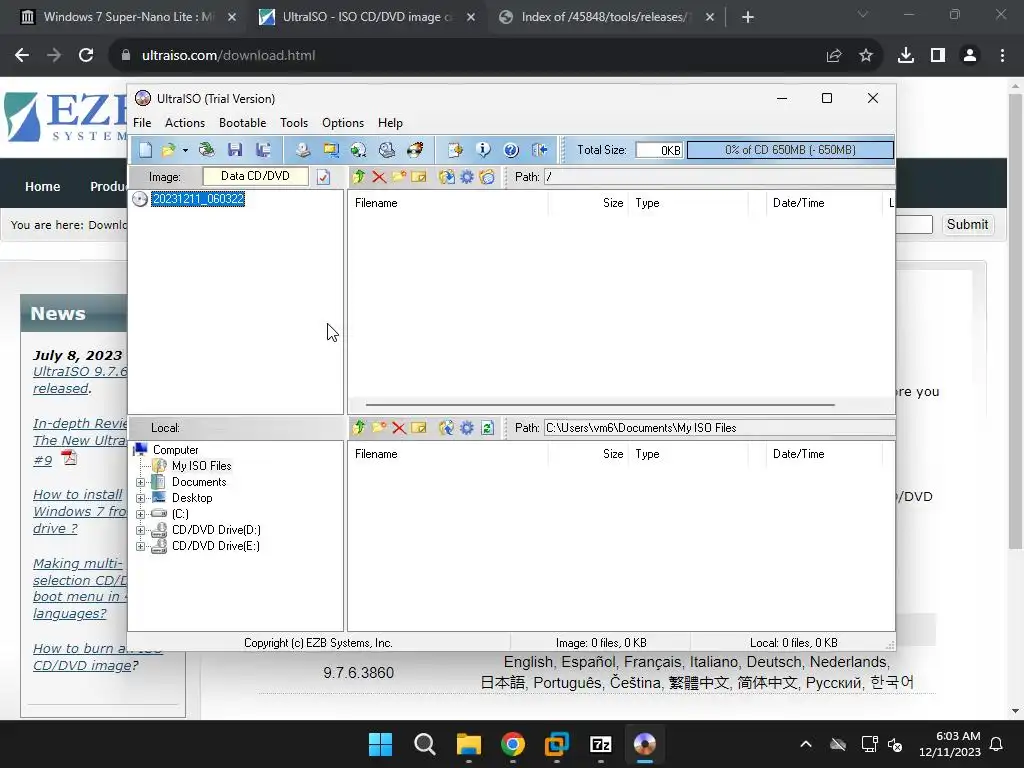Save the image with the floppy disk icon
1024x768 pixels.
coord(234,150)
